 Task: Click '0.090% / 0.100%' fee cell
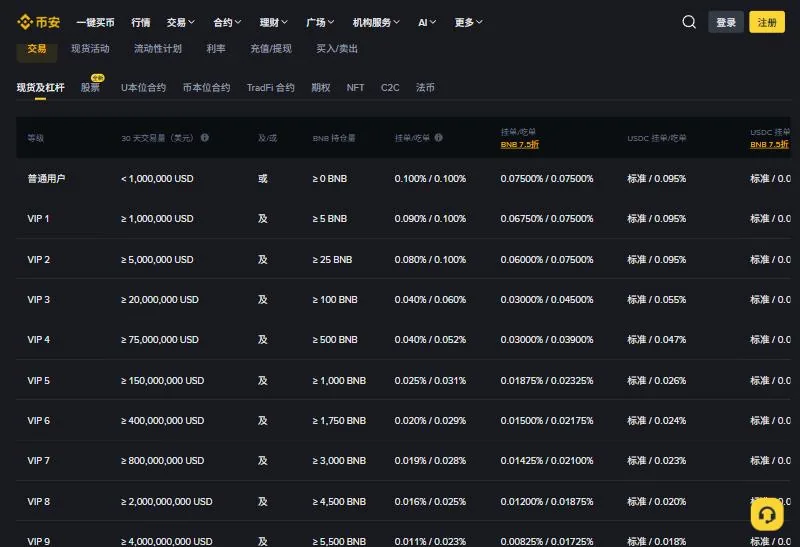click(x=430, y=219)
